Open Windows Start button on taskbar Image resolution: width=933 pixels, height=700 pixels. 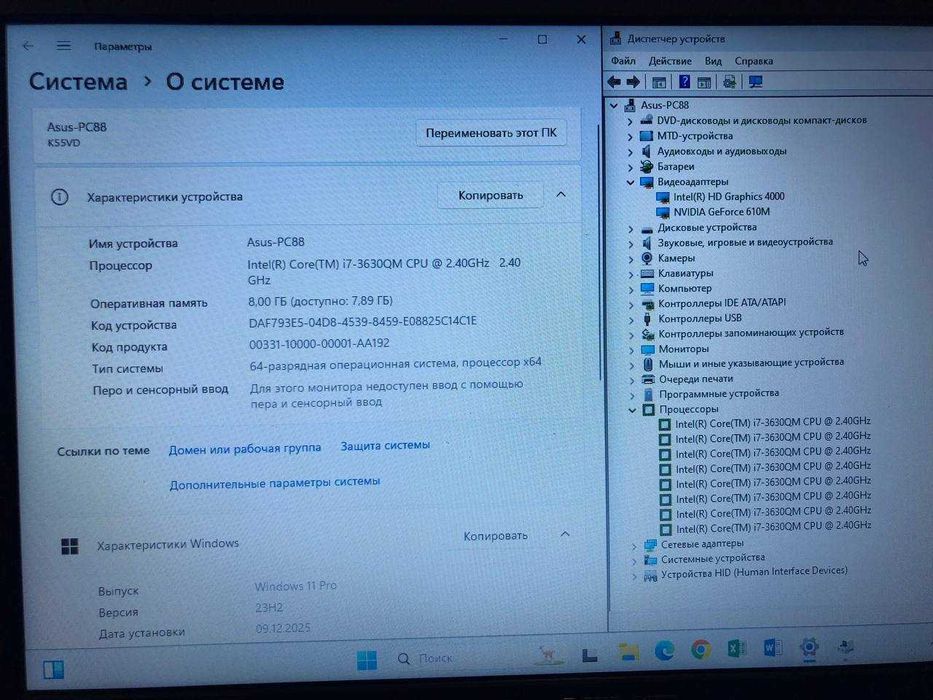click(x=367, y=660)
